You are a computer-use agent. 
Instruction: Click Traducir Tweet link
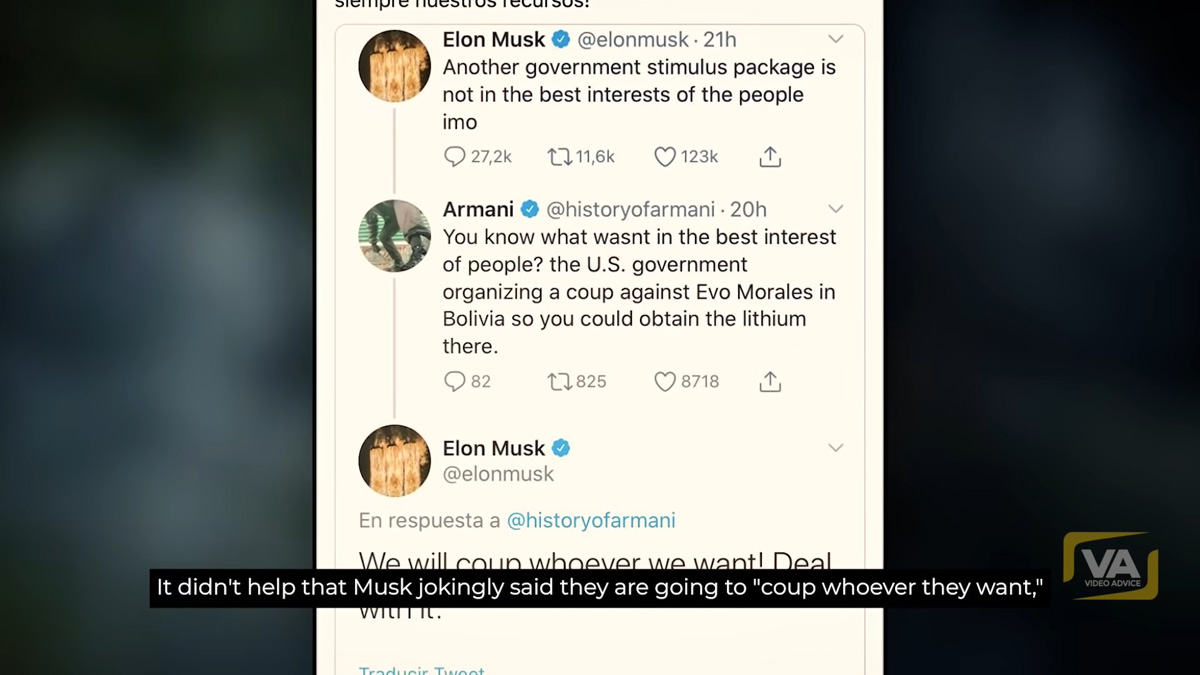click(x=422, y=670)
